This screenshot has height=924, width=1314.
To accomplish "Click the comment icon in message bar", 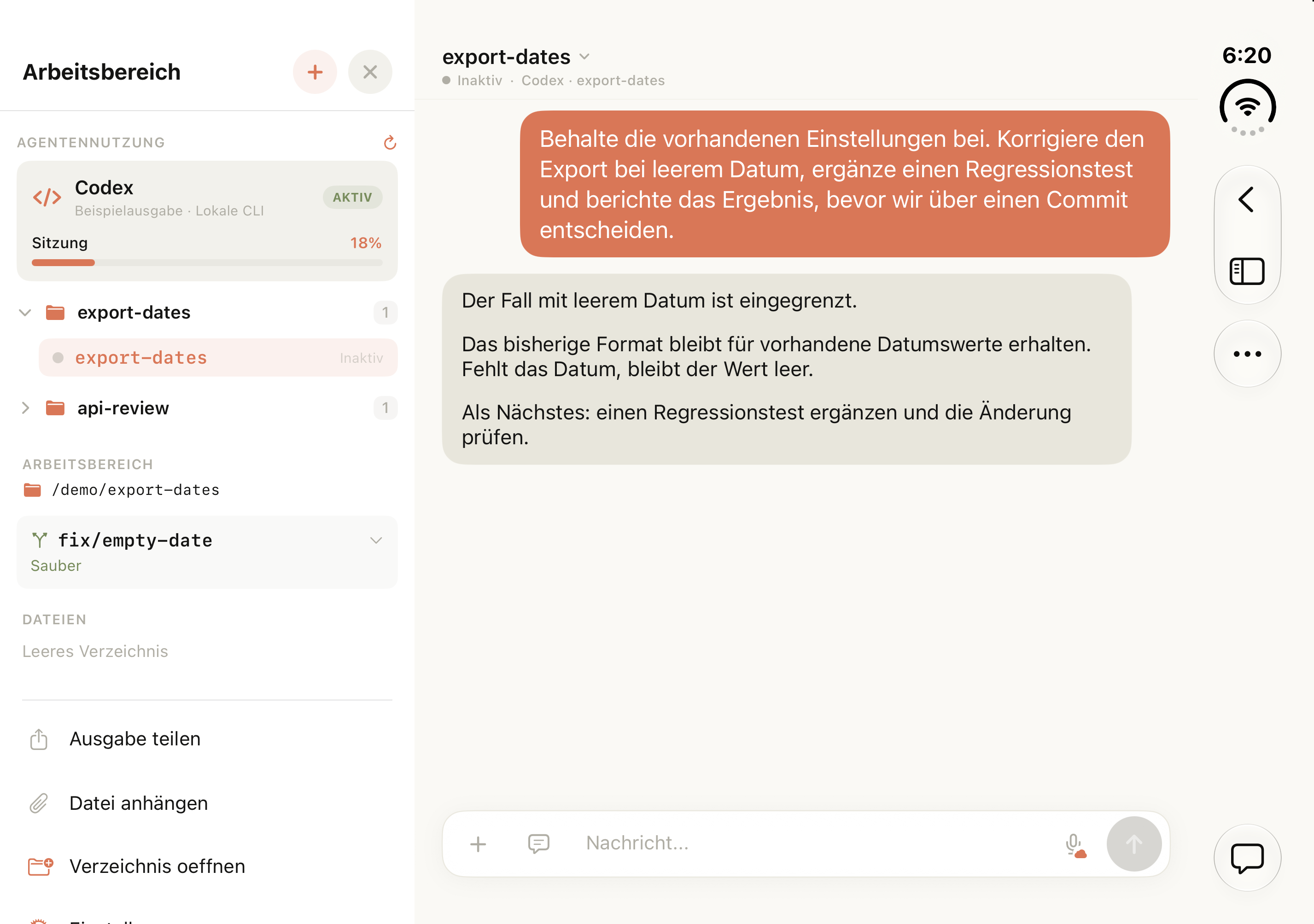I will click(x=538, y=844).
